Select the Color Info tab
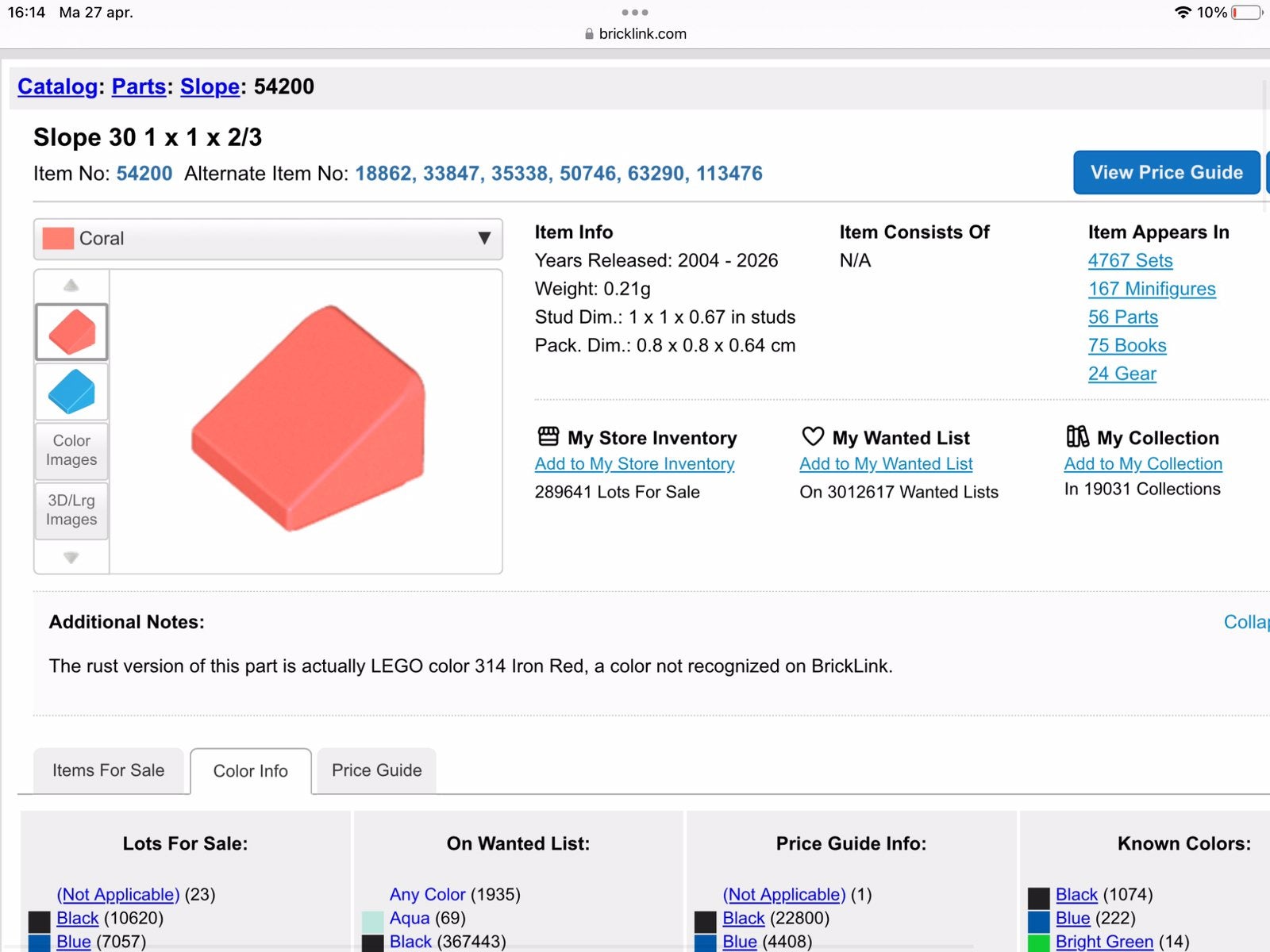 (x=251, y=771)
